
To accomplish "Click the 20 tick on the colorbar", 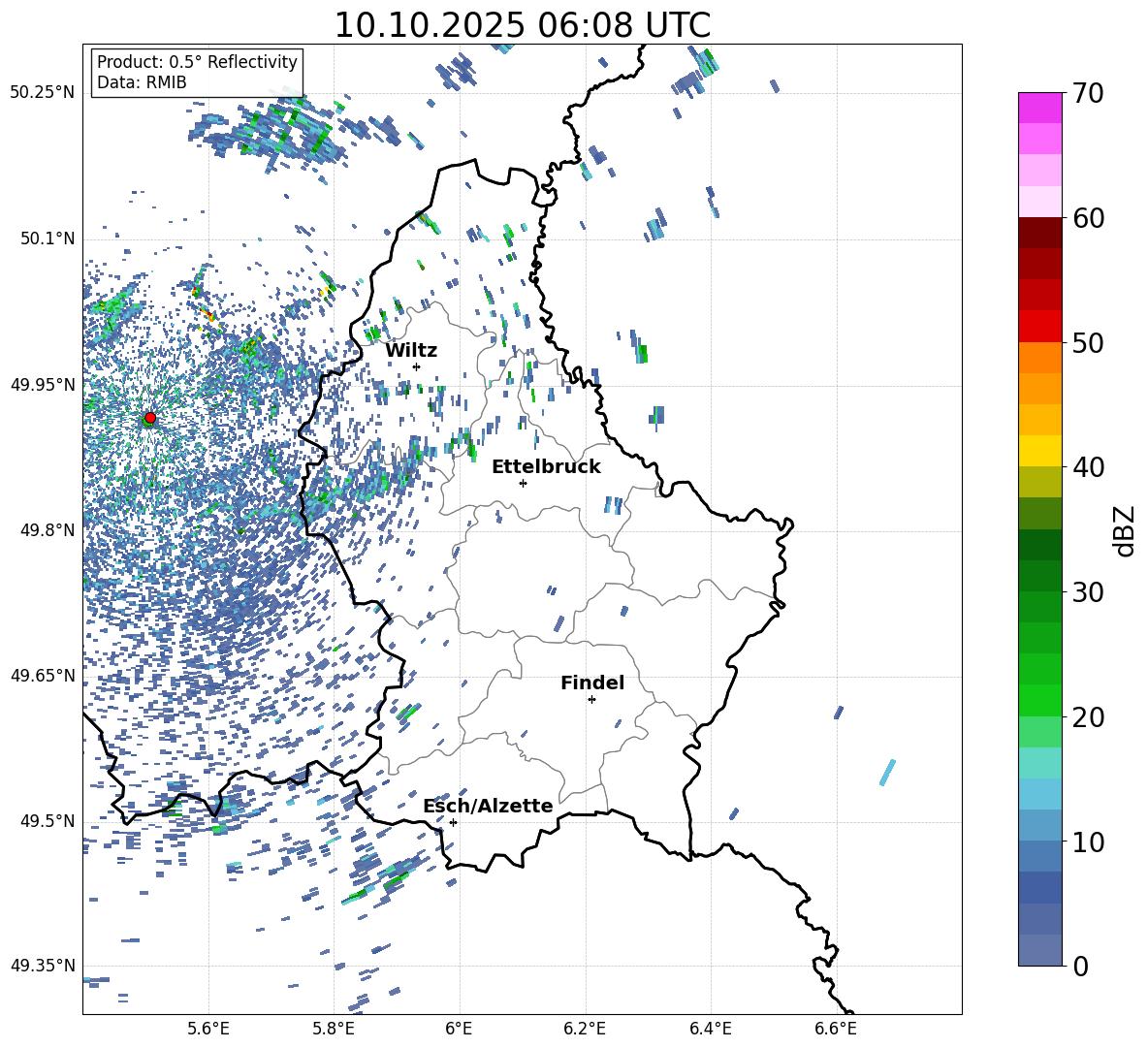I will pos(1087,717).
